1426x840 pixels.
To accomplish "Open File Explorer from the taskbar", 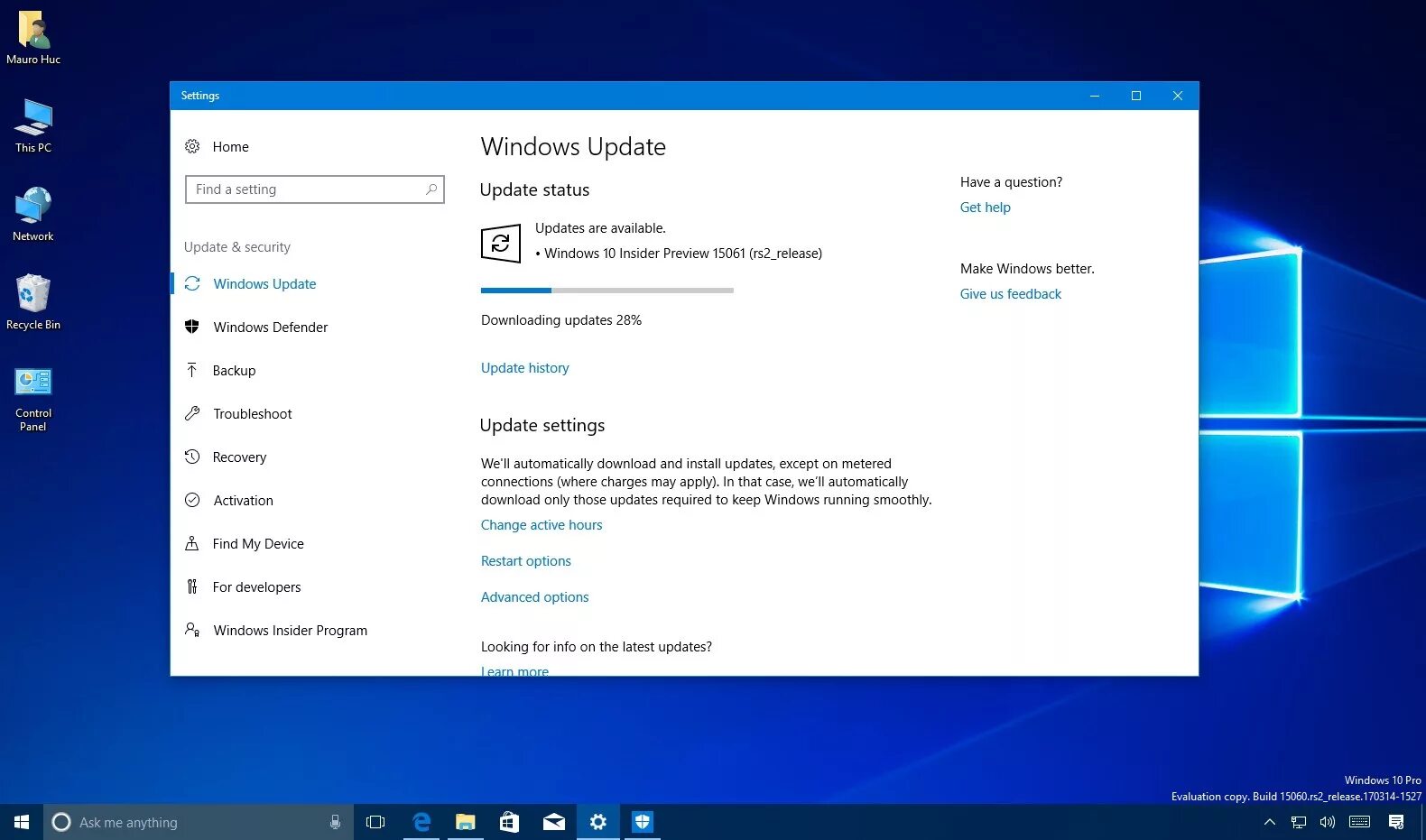I will pyautogui.click(x=465, y=822).
